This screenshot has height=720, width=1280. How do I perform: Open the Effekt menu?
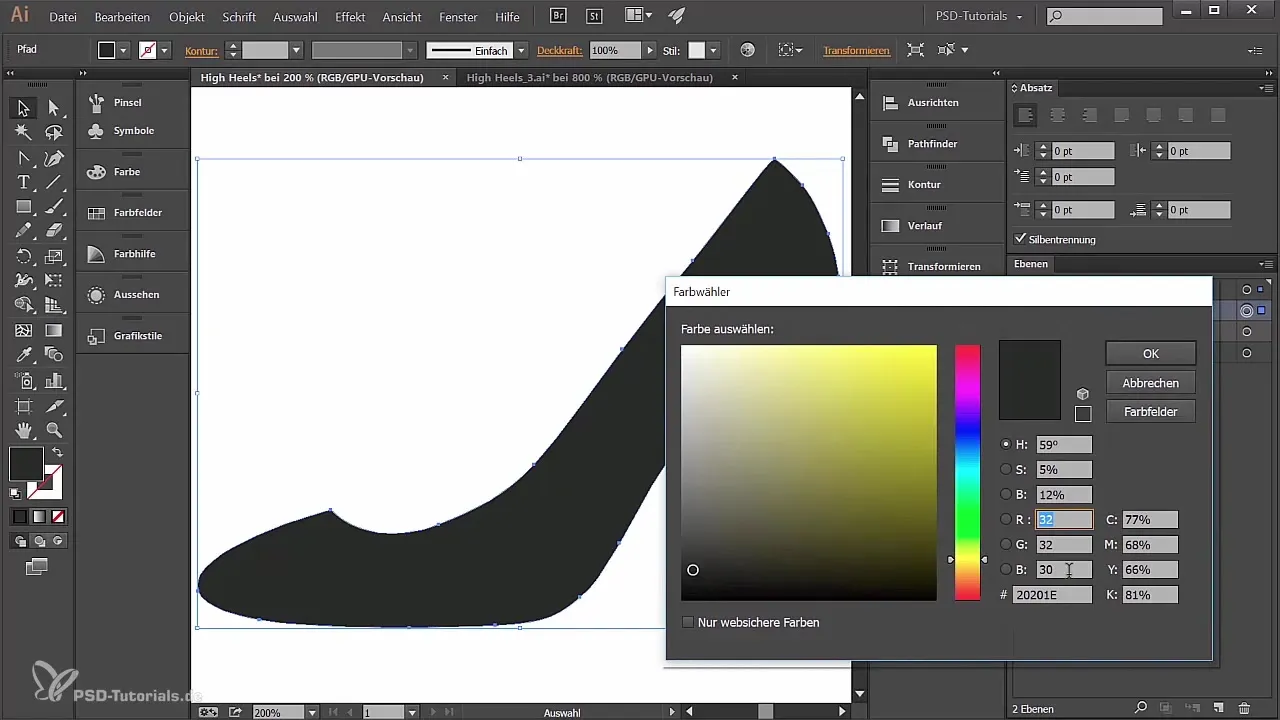pyautogui.click(x=350, y=17)
